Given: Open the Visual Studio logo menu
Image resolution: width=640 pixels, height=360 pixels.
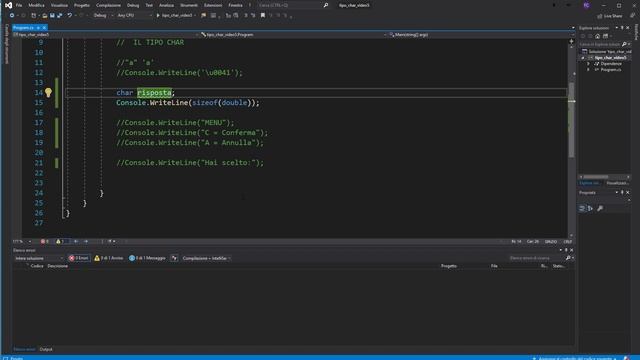Looking at the screenshot, I should click(8, 5).
